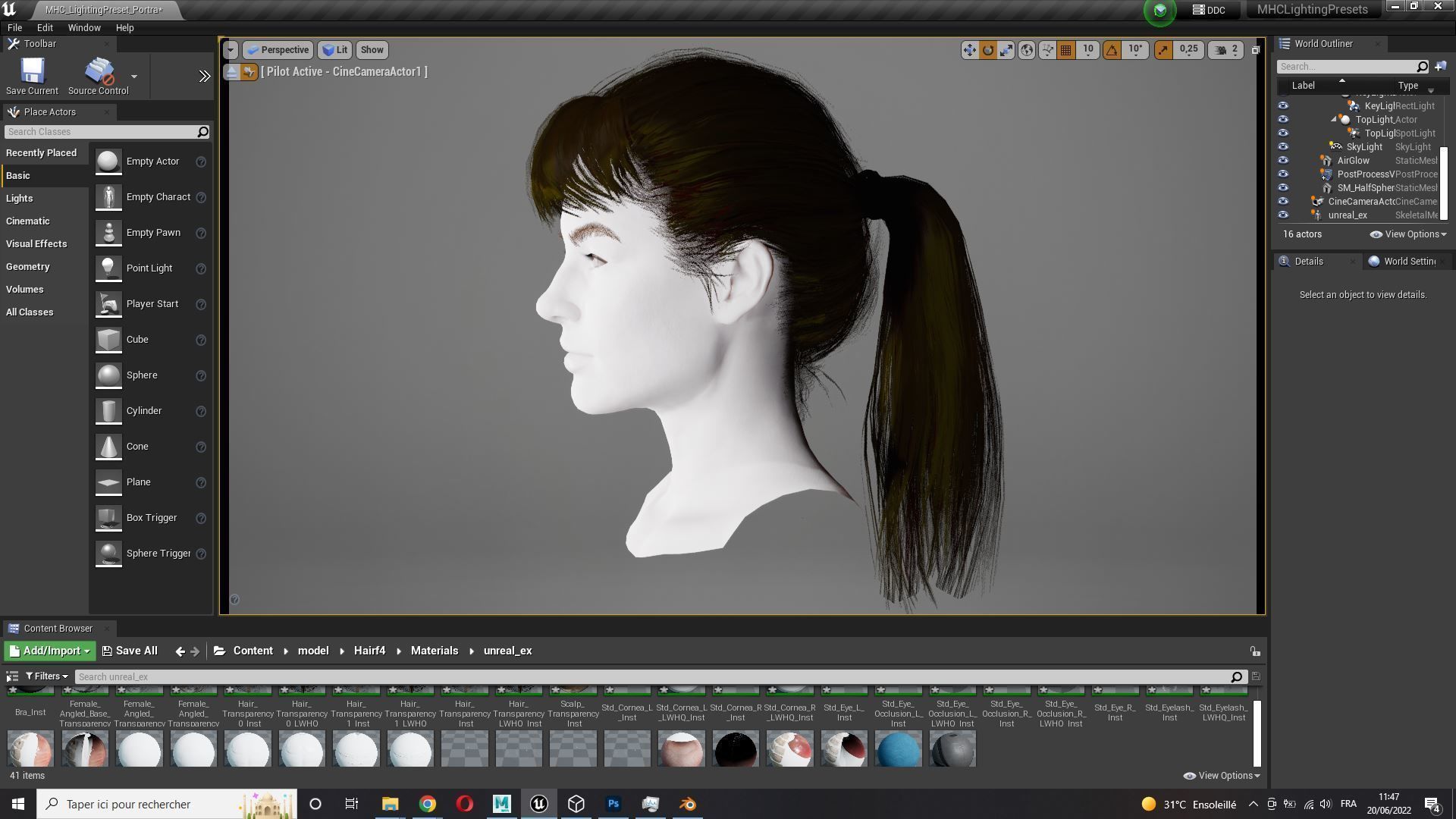The height and width of the screenshot is (819, 1456).
Task: Open the grid snap value 10 dropdown
Action: pos(1087,50)
